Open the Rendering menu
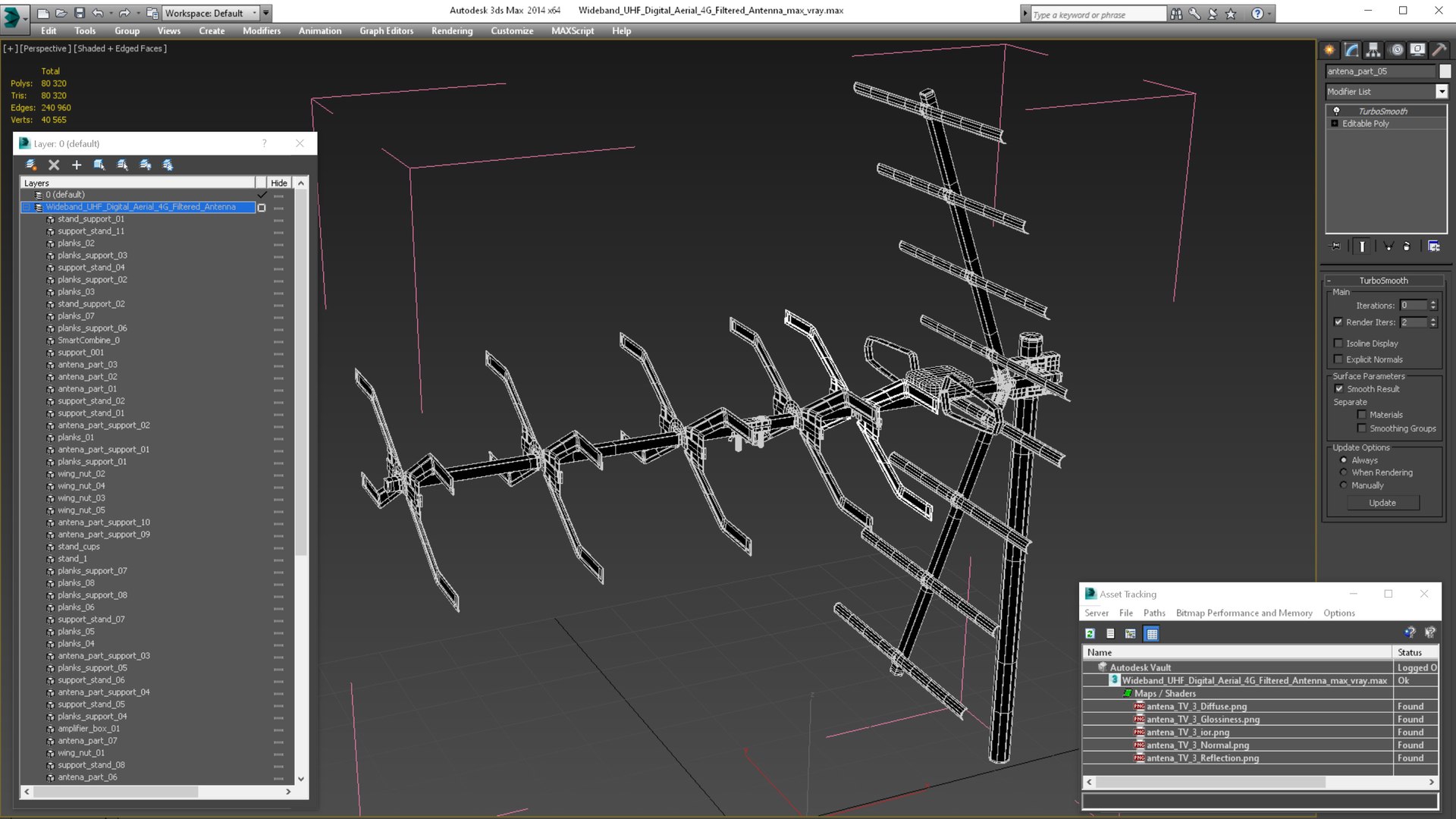This screenshot has width=1456, height=819. click(x=451, y=31)
